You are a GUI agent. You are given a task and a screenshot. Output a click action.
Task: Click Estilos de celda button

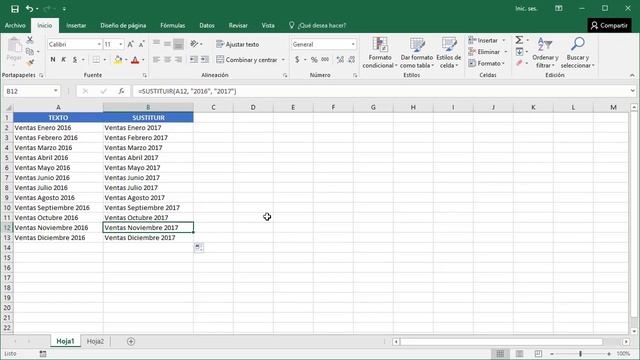tap(449, 53)
